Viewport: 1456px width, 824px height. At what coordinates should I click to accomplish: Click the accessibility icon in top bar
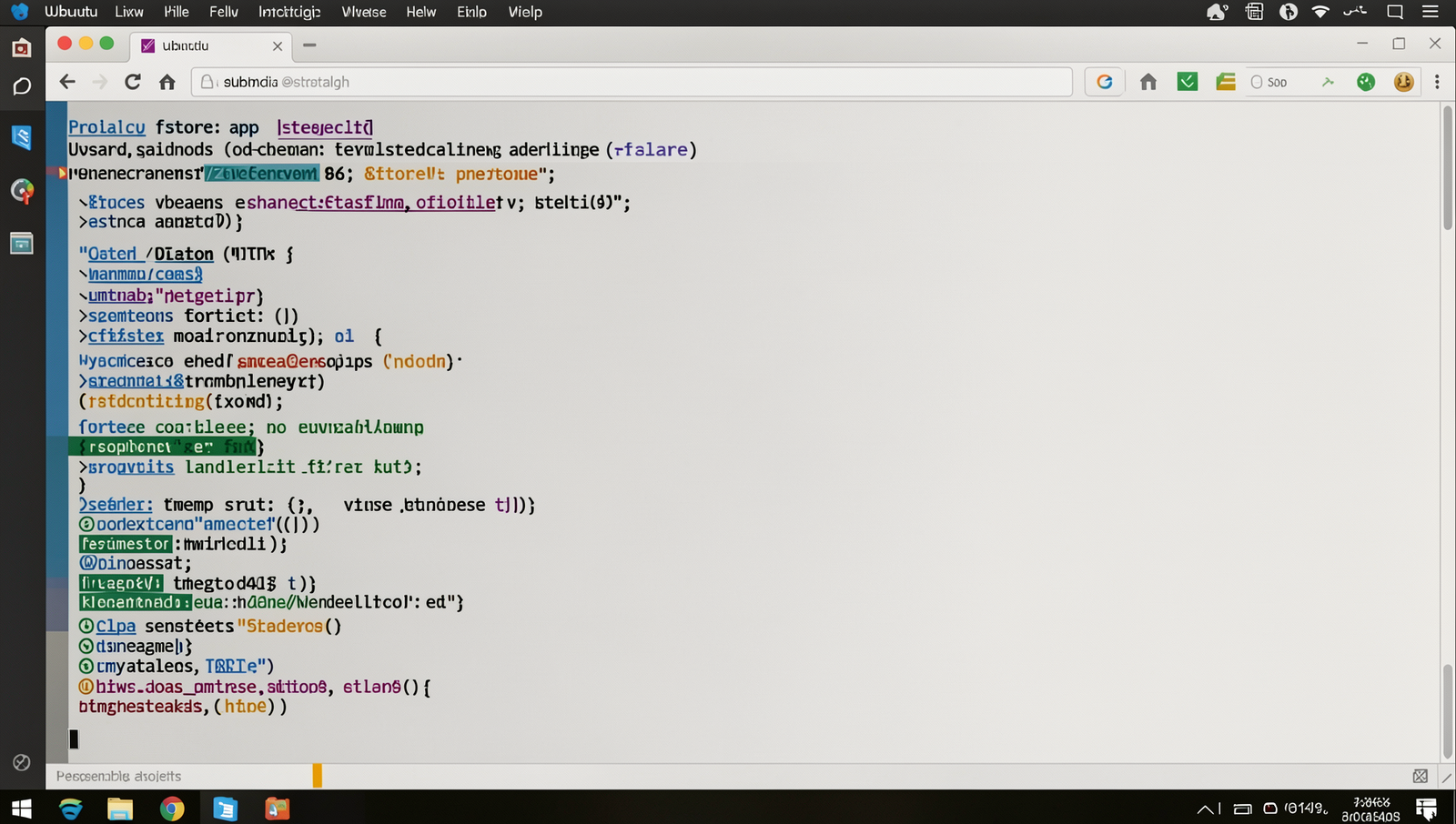pos(1289,12)
